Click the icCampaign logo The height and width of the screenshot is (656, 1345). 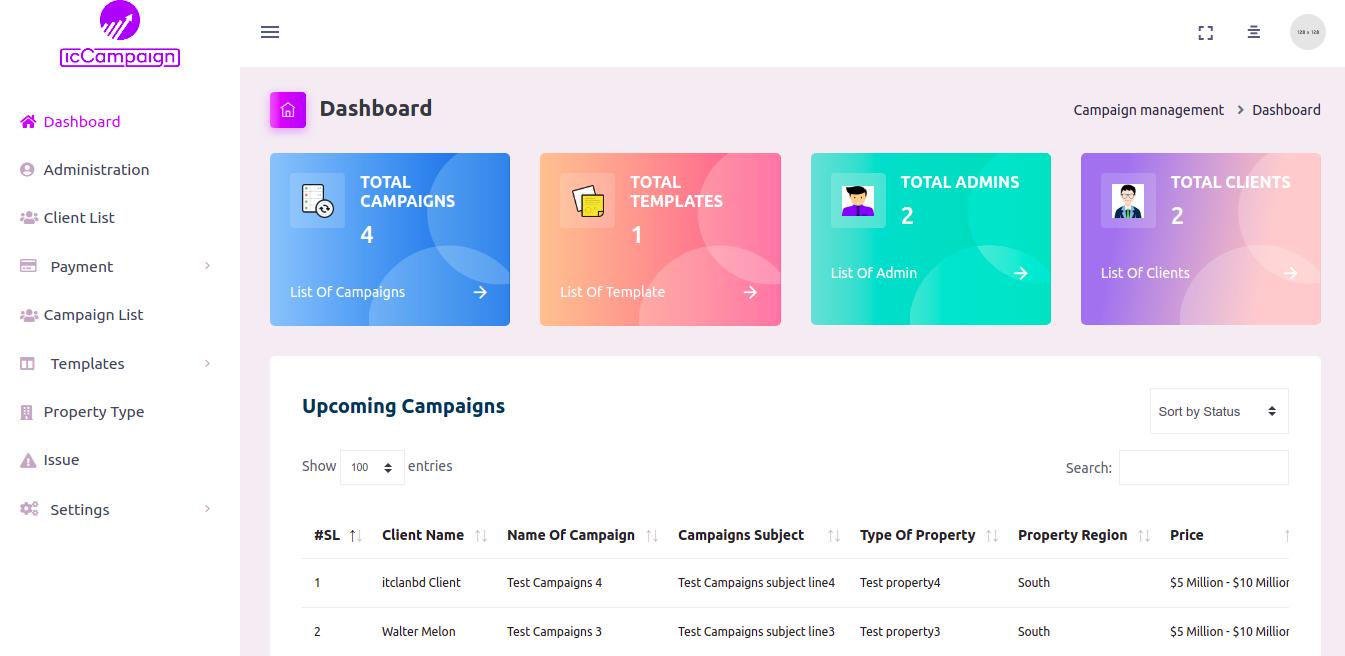tap(120, 34)
